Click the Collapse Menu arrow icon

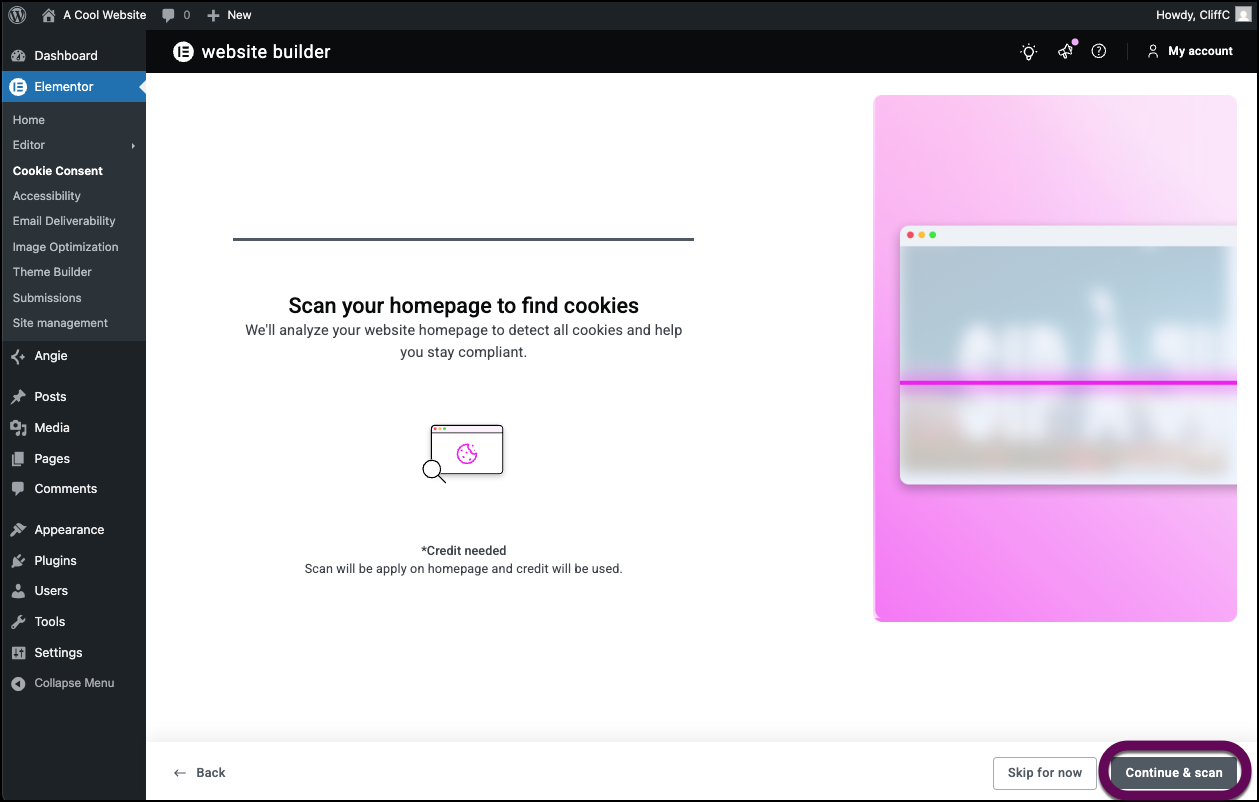pyautogui.click(x=18, y=684)
